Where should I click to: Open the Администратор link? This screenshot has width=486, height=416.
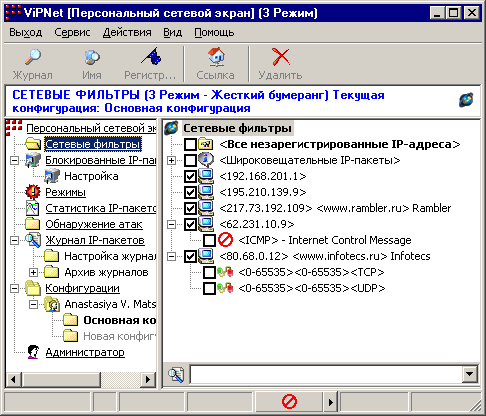point(85,352)
